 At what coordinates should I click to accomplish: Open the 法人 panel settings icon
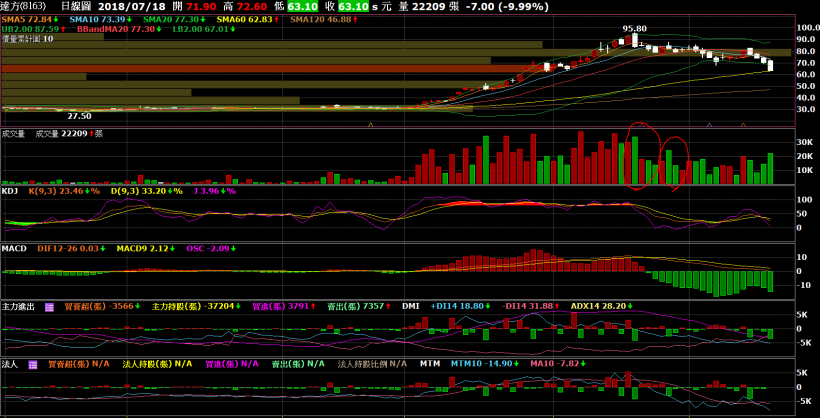pyautogui.click(x=32, y=365)
